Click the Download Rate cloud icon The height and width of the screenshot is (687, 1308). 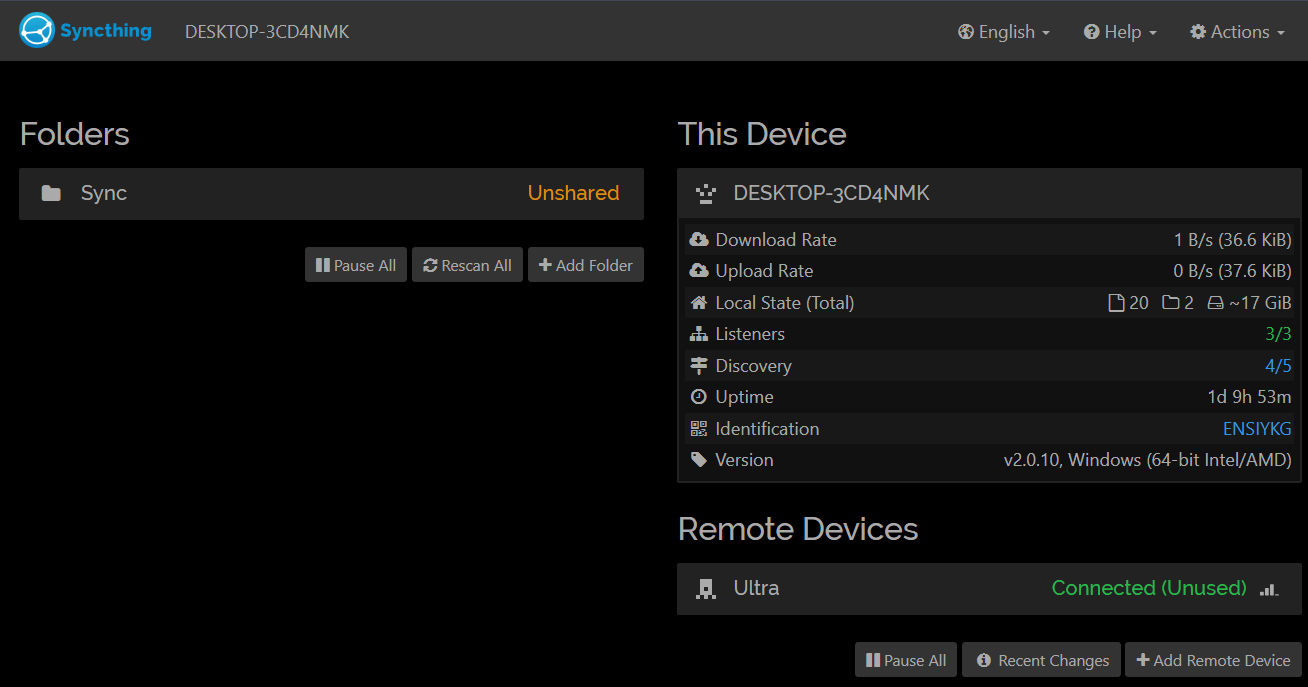[x=698, y=240]
